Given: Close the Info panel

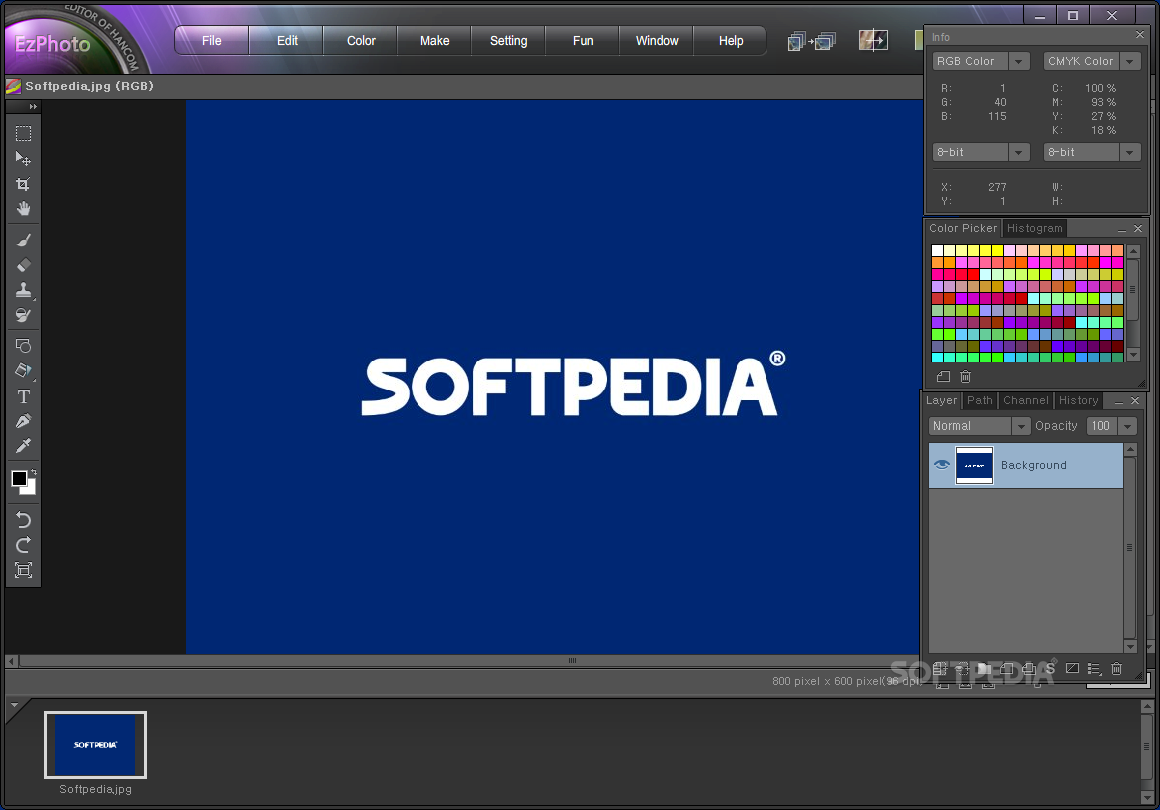Looking at the screenshot, I should coord(1139,35).
